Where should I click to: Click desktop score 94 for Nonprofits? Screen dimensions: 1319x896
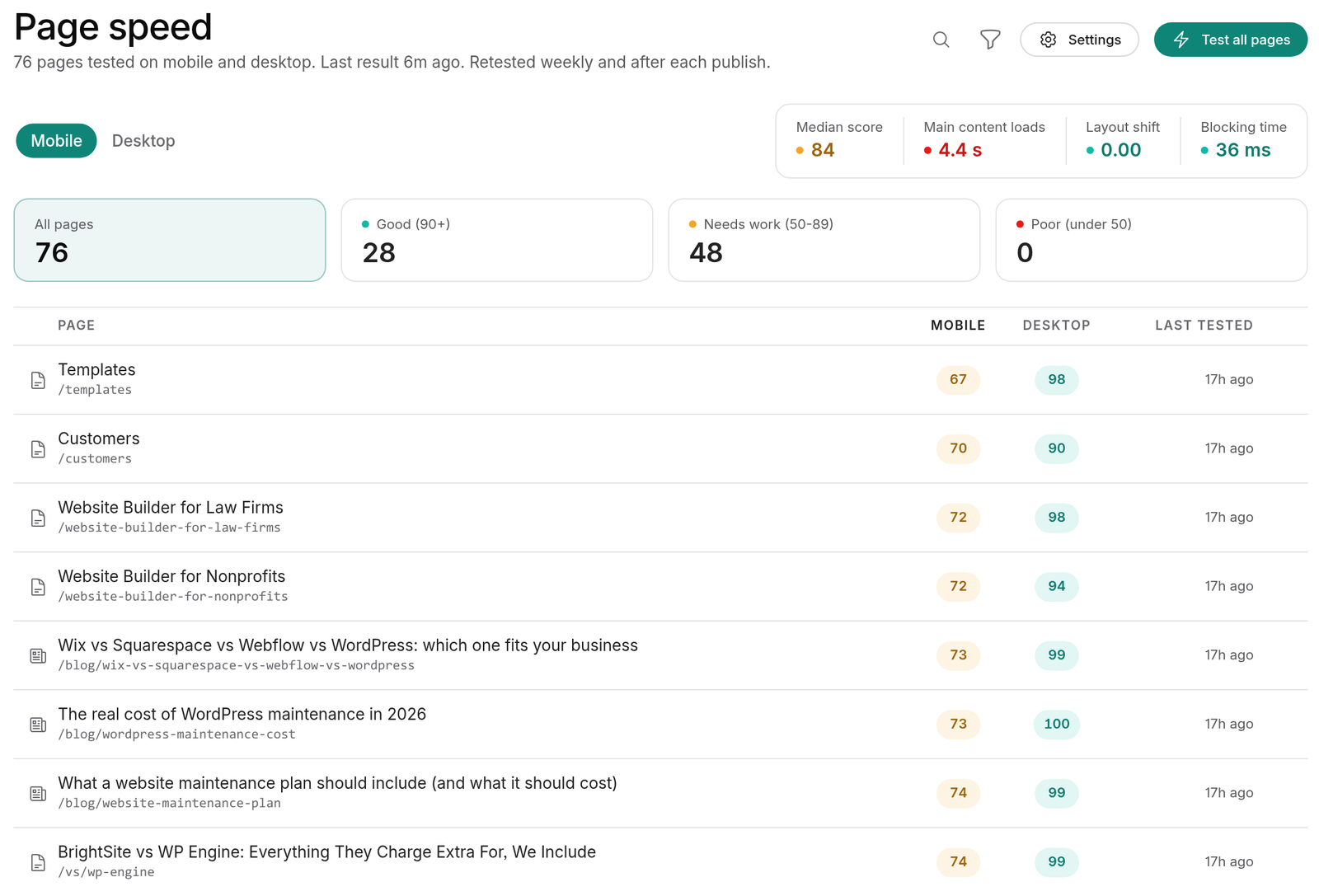pyautogui.click(x=1056, y=586)
